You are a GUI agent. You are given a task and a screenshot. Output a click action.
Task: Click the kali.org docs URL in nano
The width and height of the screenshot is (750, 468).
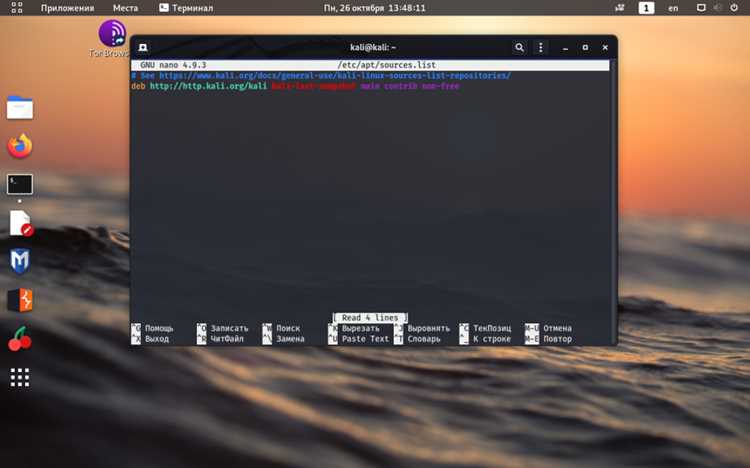[334, 76]
